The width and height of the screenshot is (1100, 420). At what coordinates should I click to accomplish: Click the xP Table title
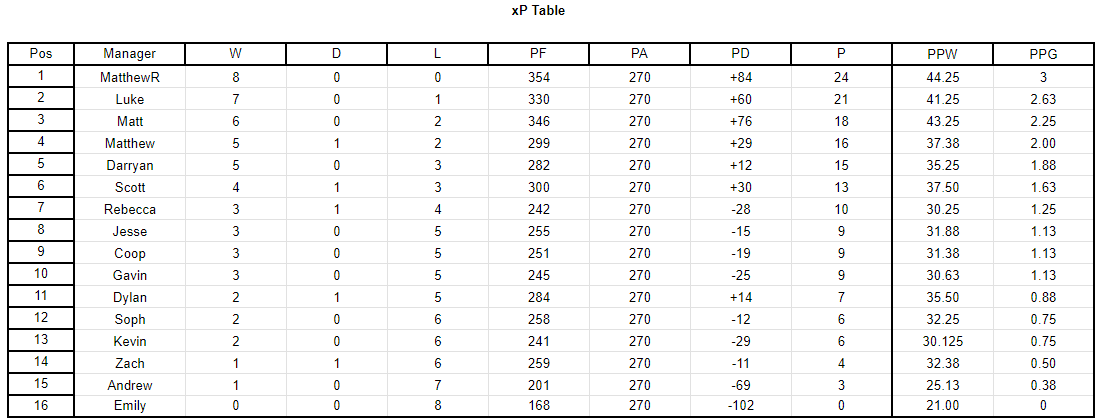point(538,11)
